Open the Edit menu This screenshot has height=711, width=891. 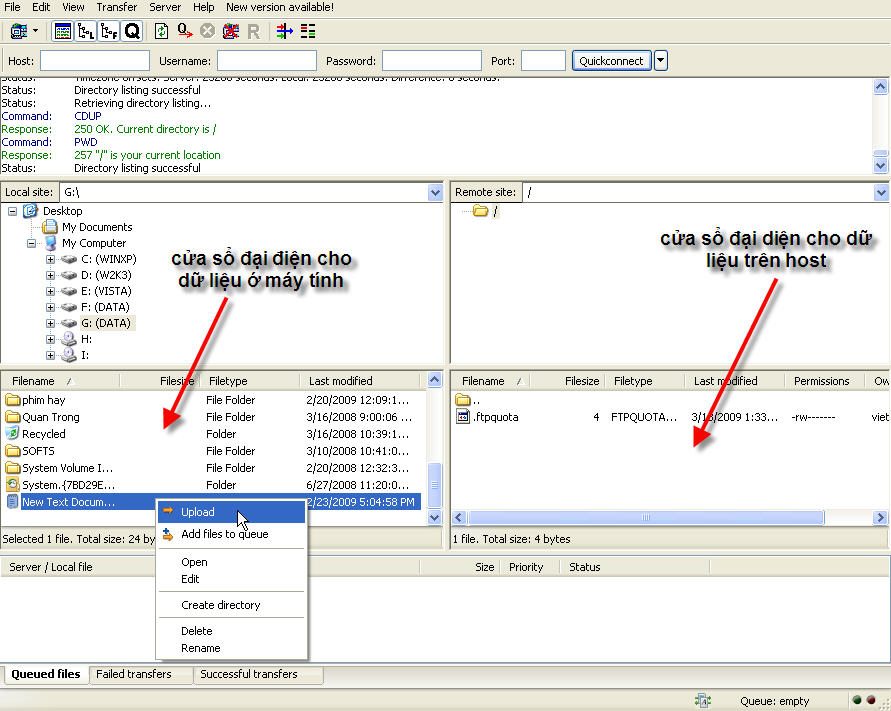(41, 7)
